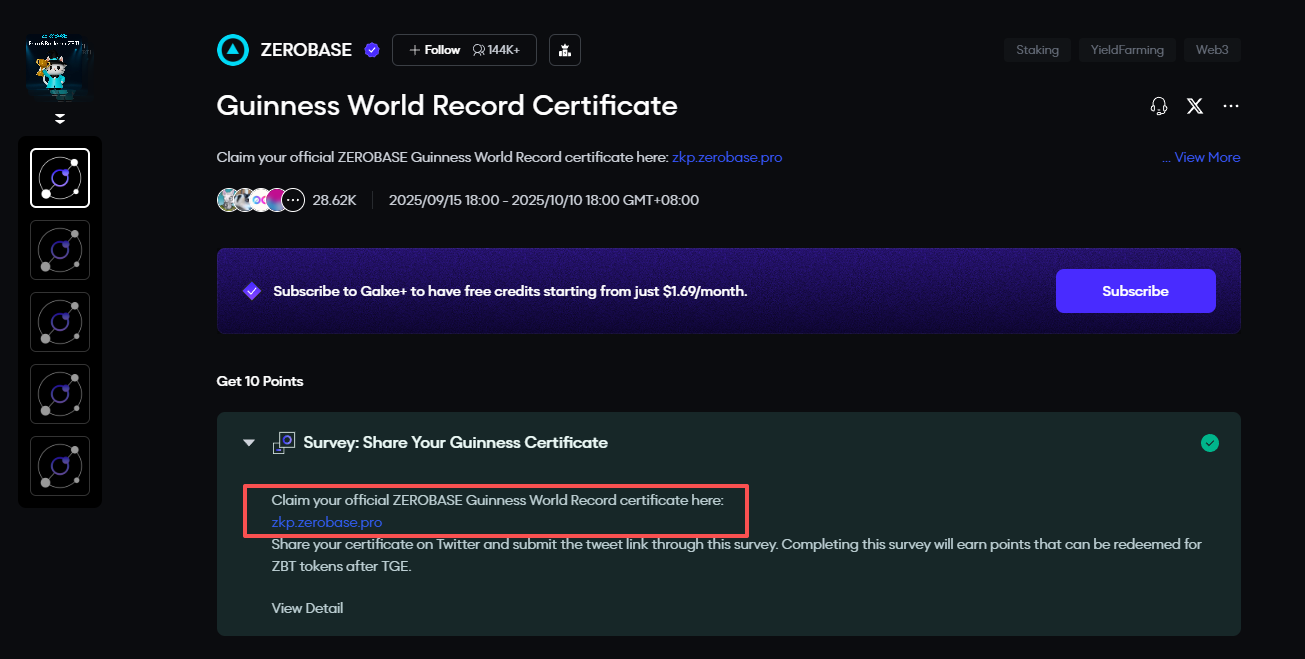Follow the ZEROBASE space
Image resolution: width=1305 pixels, height=659 pixels.
[x=435, y=50]
